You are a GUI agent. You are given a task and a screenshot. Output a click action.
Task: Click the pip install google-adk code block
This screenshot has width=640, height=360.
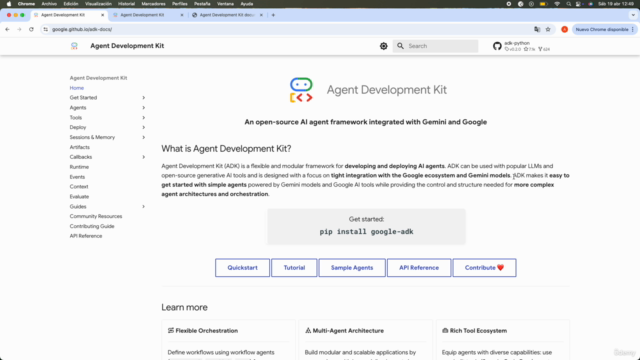coord(366,232)
